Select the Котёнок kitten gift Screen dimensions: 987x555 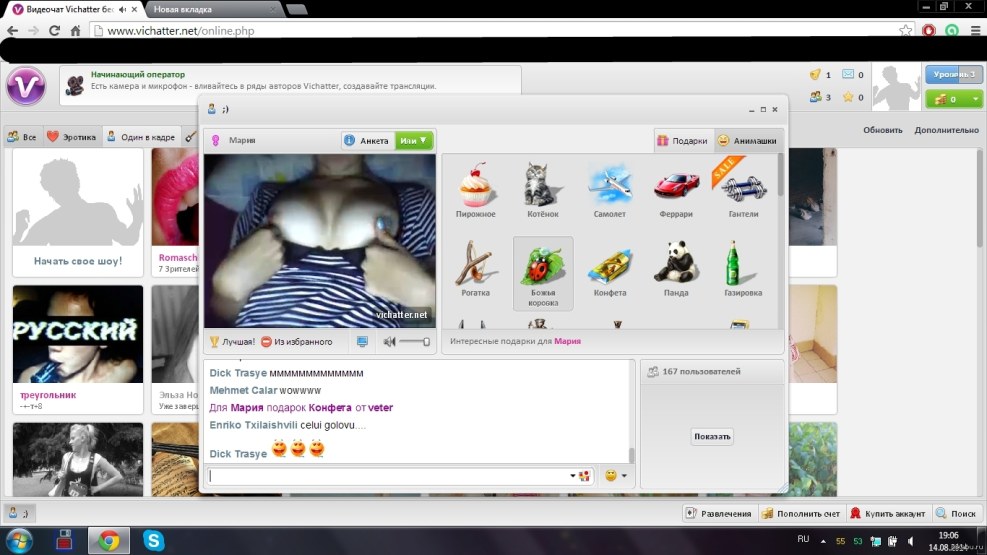coord(543,190)
